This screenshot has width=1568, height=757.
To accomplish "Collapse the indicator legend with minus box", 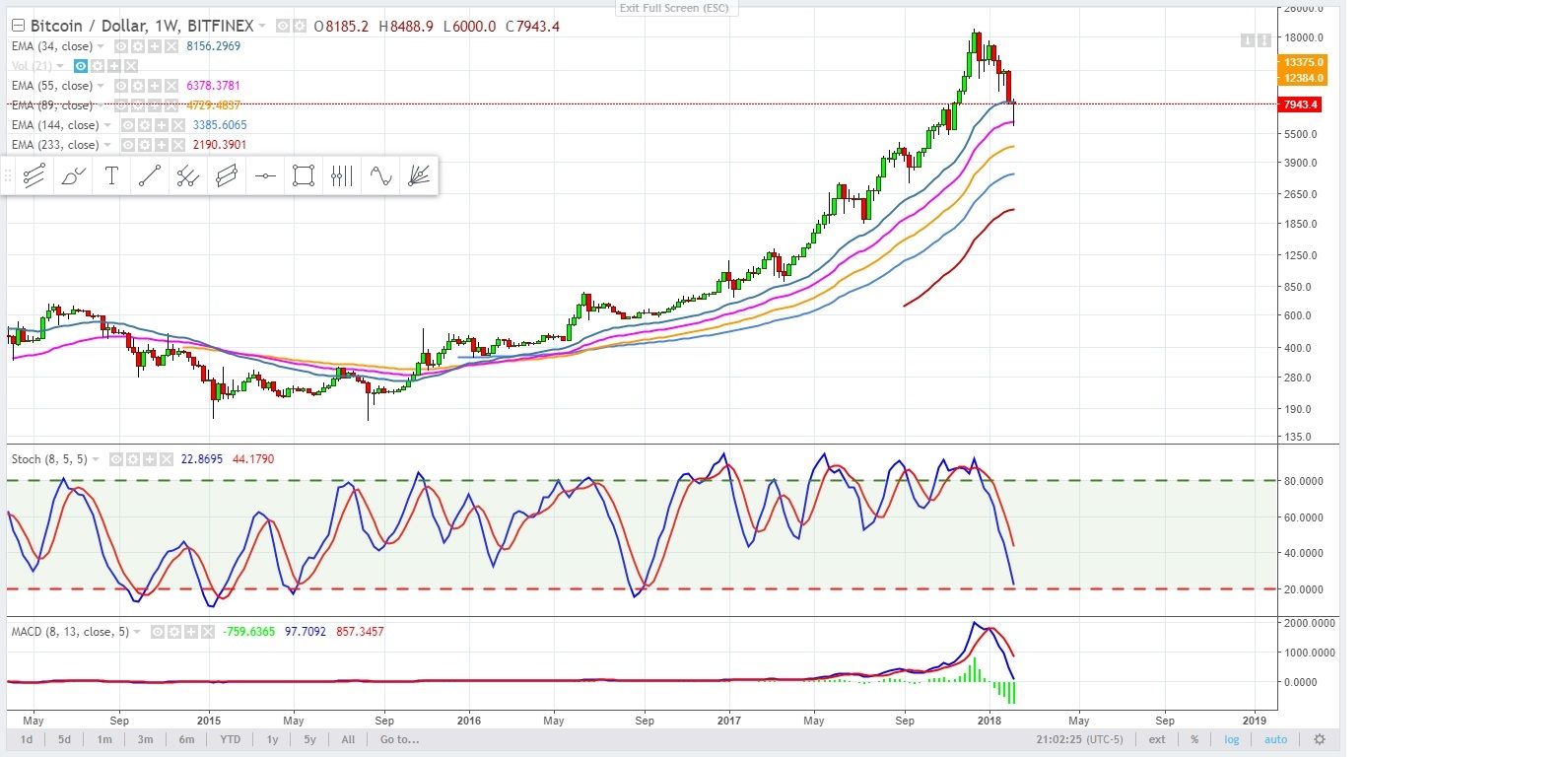I will point(19,26).
